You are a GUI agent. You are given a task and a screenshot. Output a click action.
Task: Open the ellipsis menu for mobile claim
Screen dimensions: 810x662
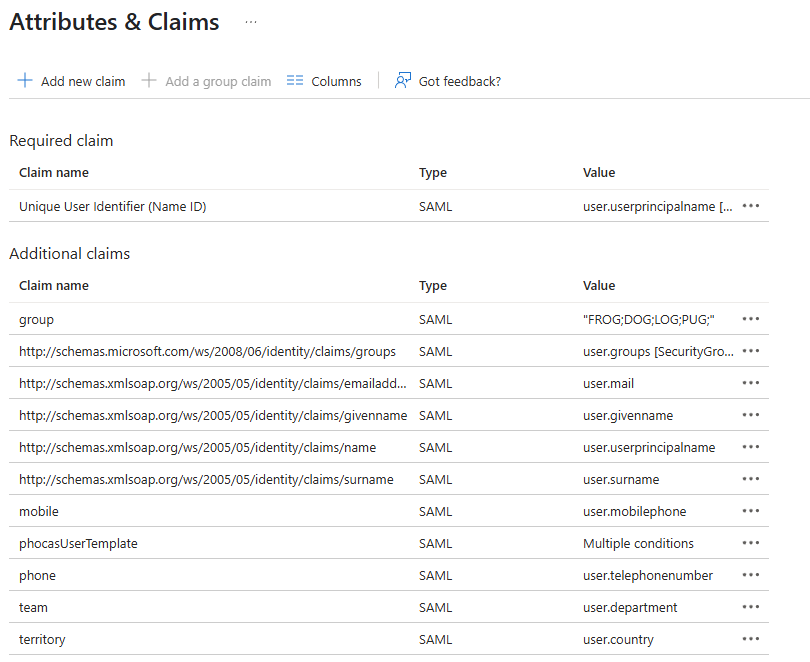click(x=751, y=511)
